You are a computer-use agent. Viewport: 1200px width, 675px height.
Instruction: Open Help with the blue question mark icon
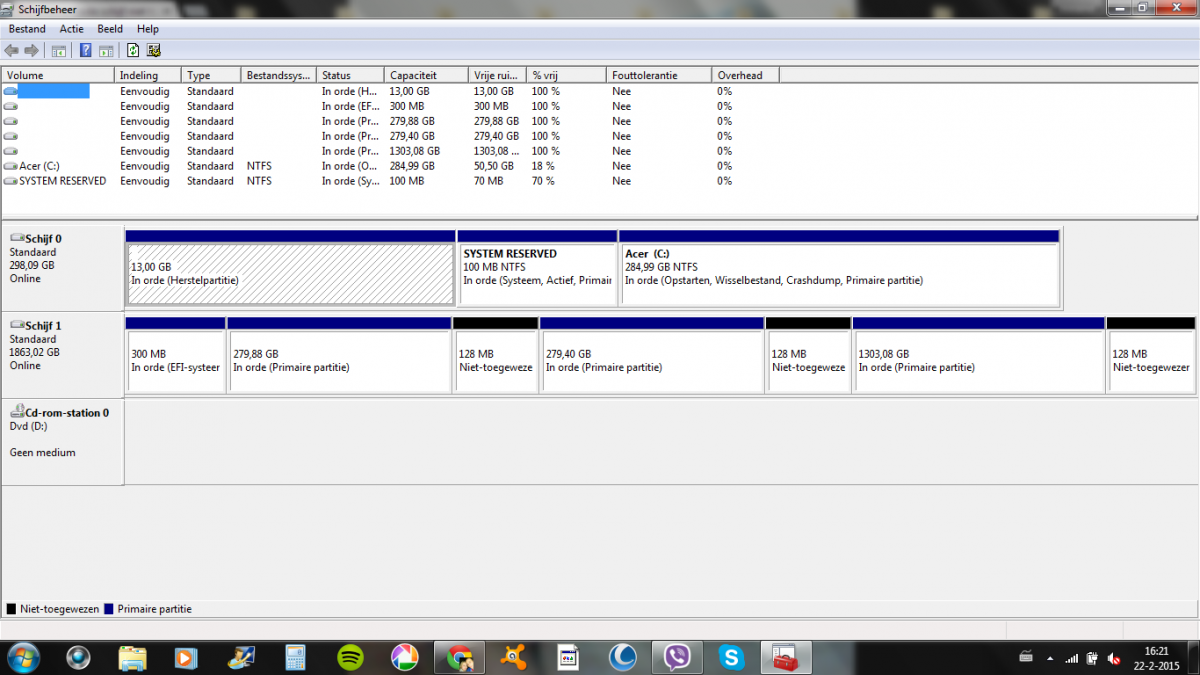(x=86, y=50)
